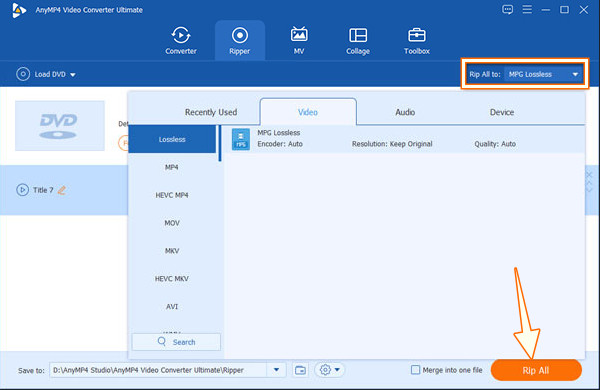Viewport: 600px width, 390px height.
Task: Minimize the application window
Action: pos(546,10)
